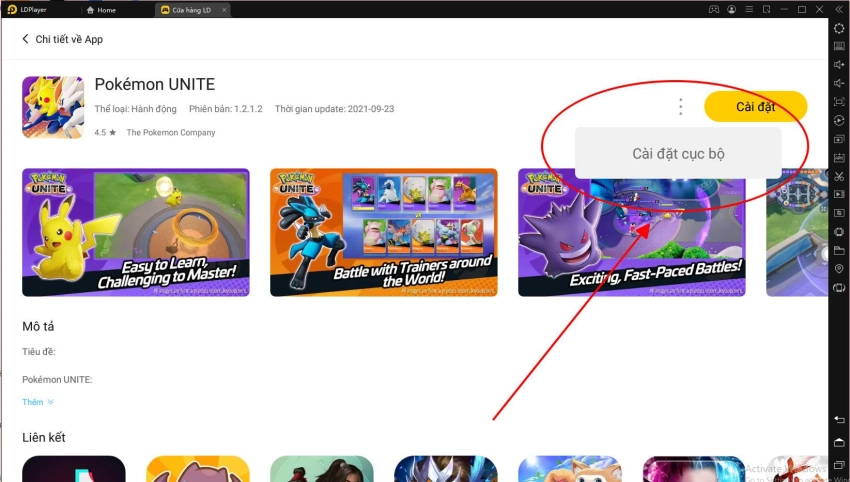Open the Gengar Fast-Paced Battles screenshot
This screenshot has height=482, width=850.
(632, 233)
